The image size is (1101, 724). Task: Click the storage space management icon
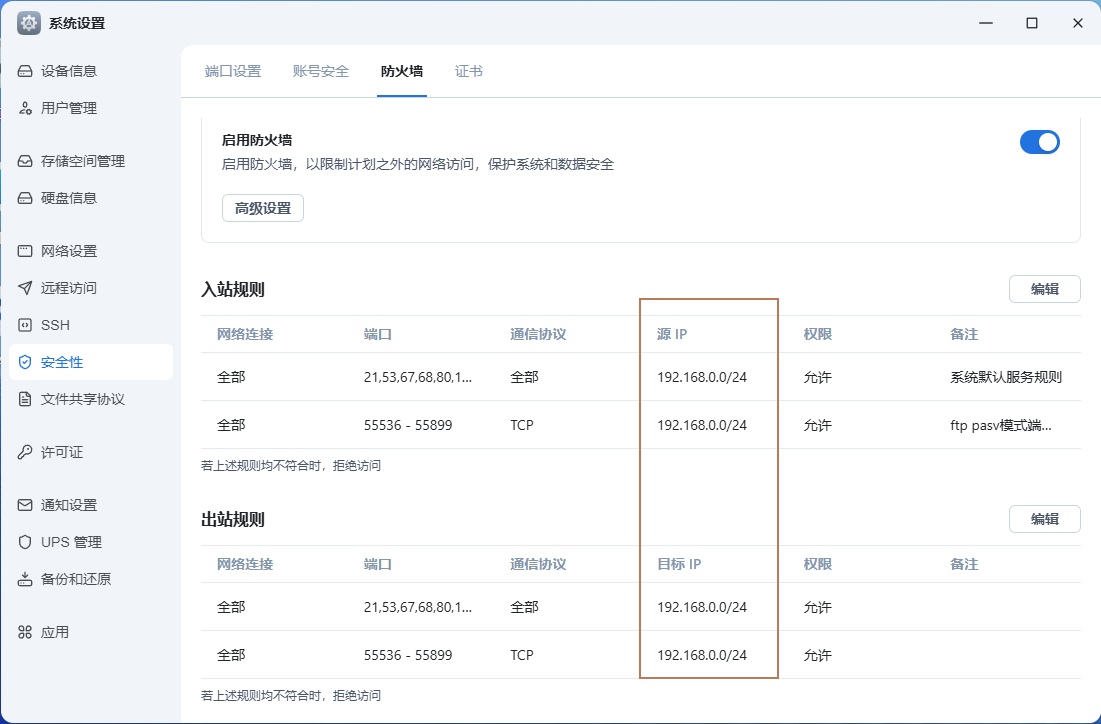[x=25, y=161]
